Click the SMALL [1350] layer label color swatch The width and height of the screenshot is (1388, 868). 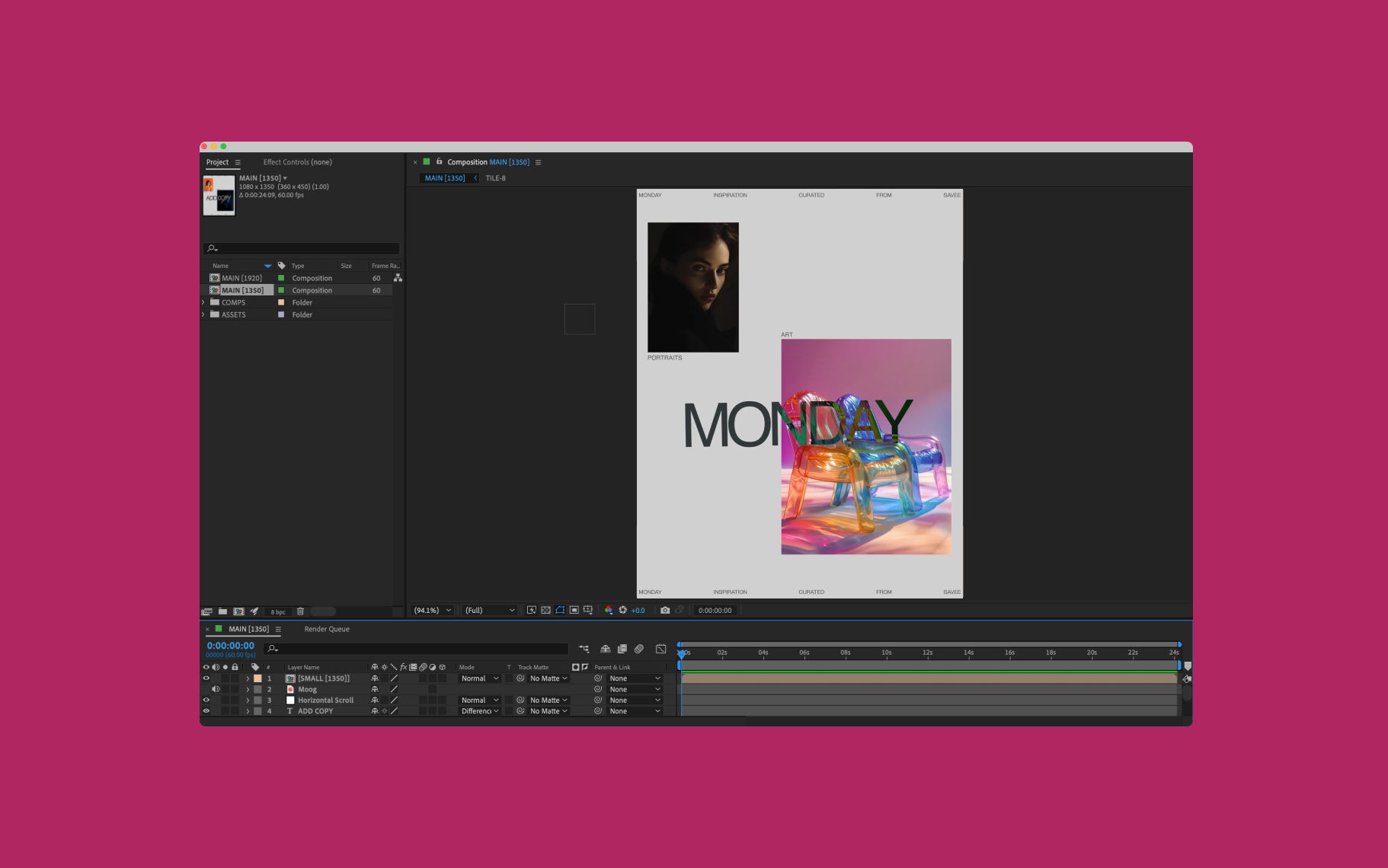[x=257, y=678]
